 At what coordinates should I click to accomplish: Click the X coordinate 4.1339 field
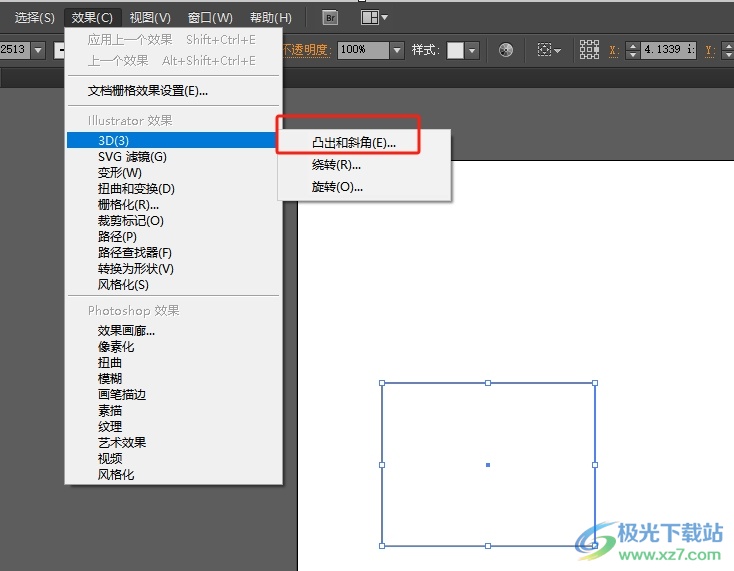(668, 50)
